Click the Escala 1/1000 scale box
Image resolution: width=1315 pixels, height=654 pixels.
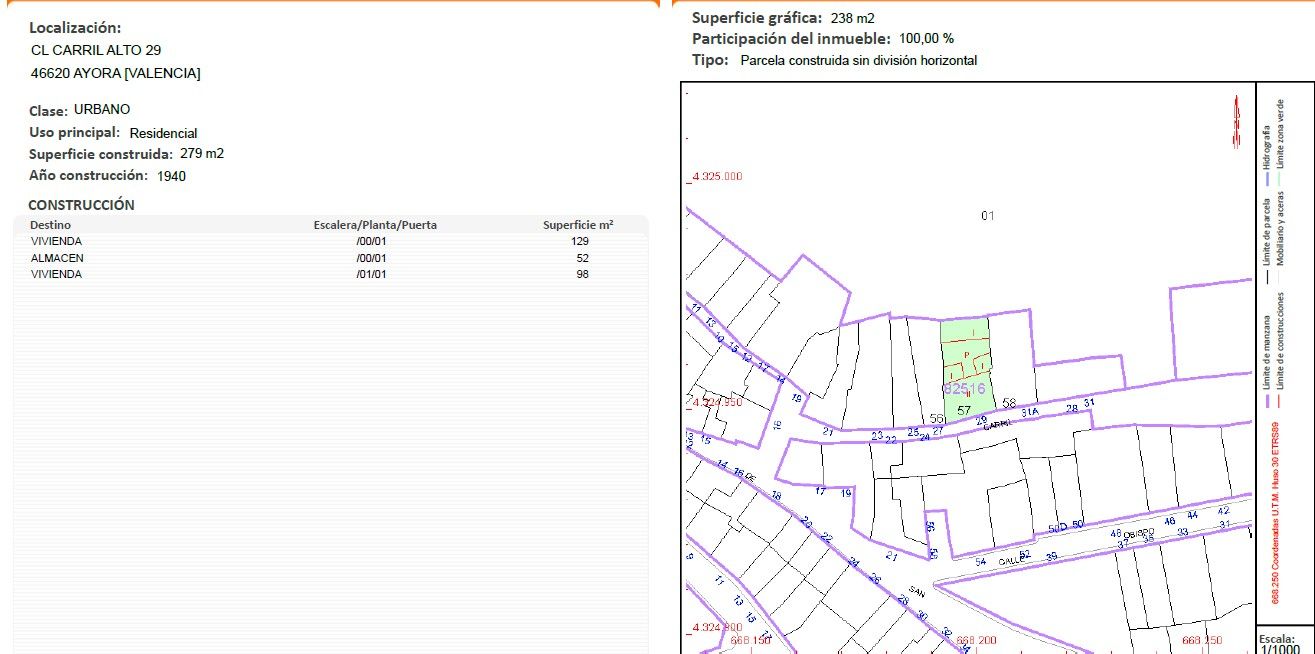(1279, 643)
